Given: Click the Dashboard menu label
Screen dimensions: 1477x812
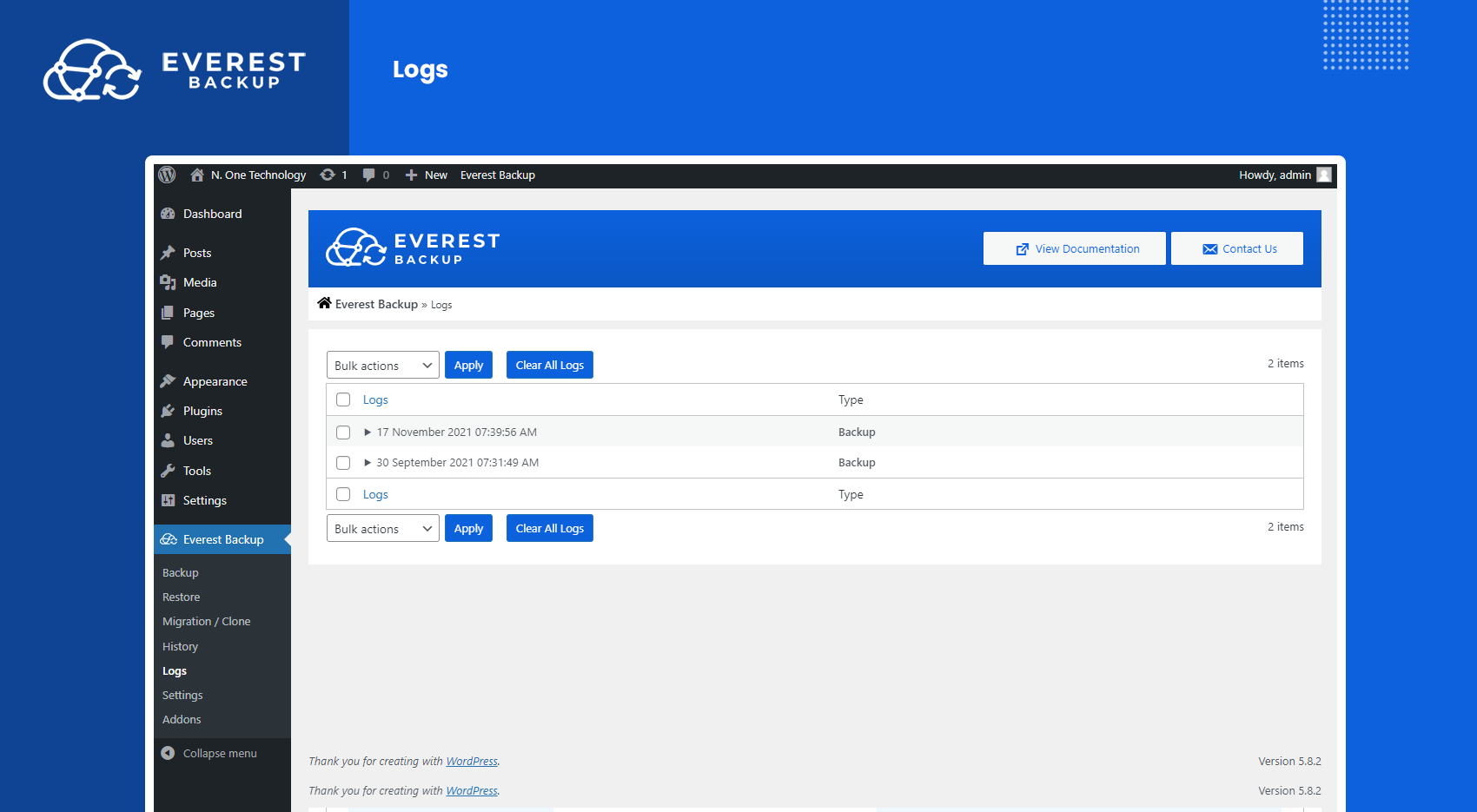Looking at the screenshot, I should [x=213, y=214].
